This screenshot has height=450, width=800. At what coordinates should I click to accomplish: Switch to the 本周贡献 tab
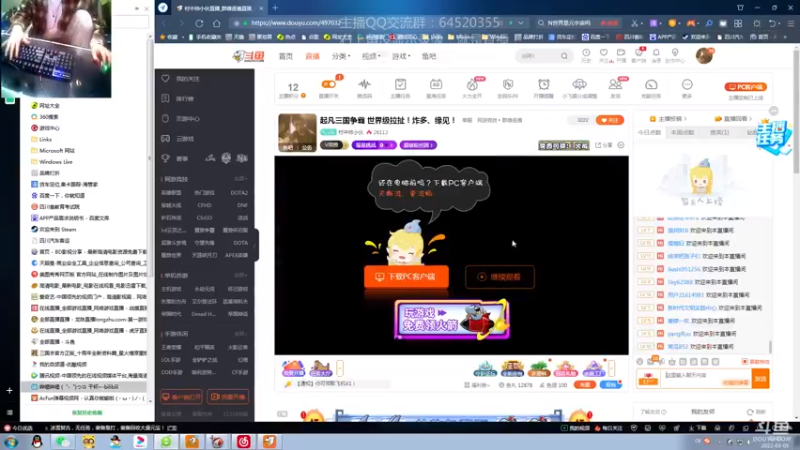point(682,133)
